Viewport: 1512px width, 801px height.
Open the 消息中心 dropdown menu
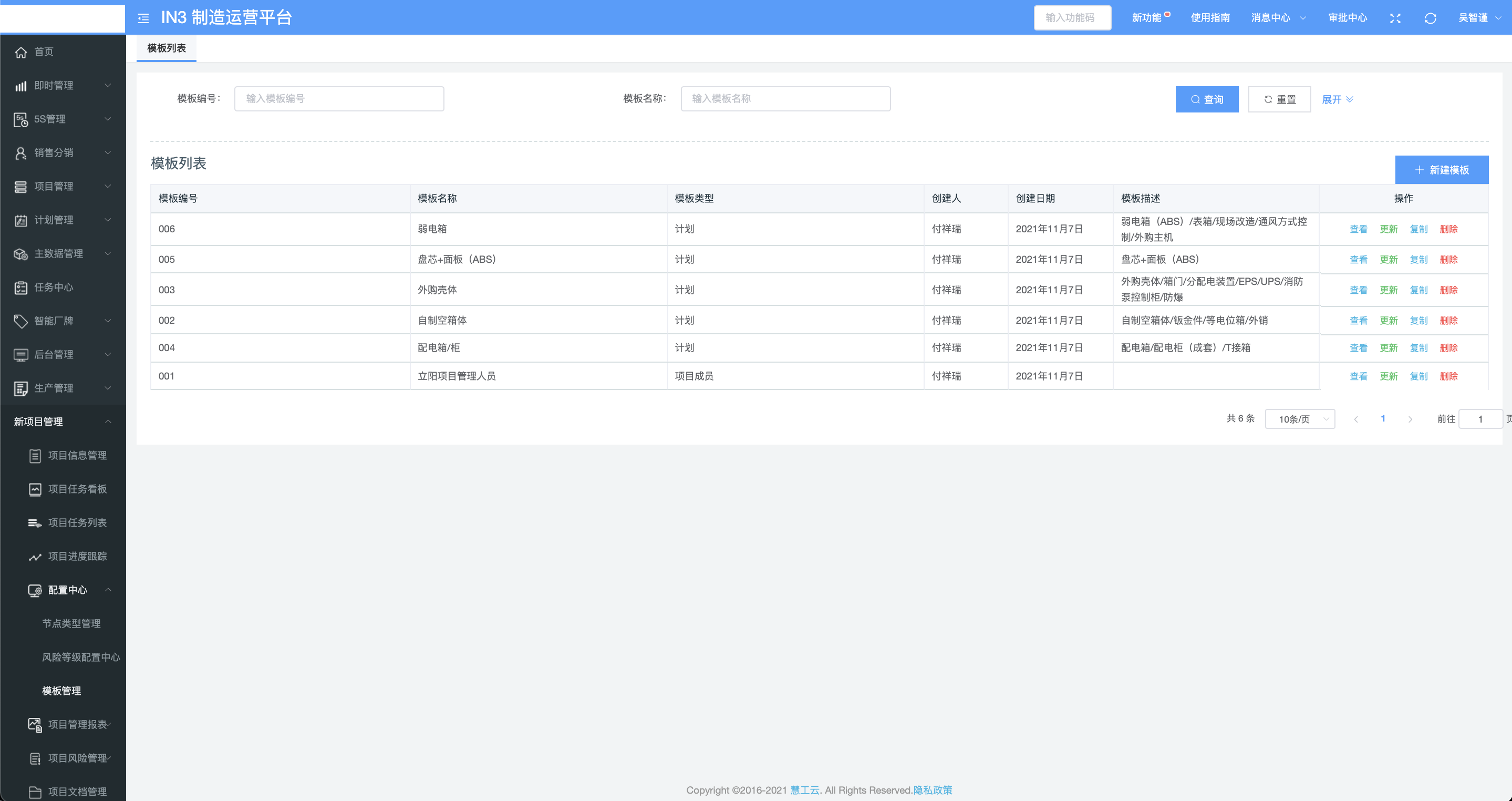point(1278,18)
